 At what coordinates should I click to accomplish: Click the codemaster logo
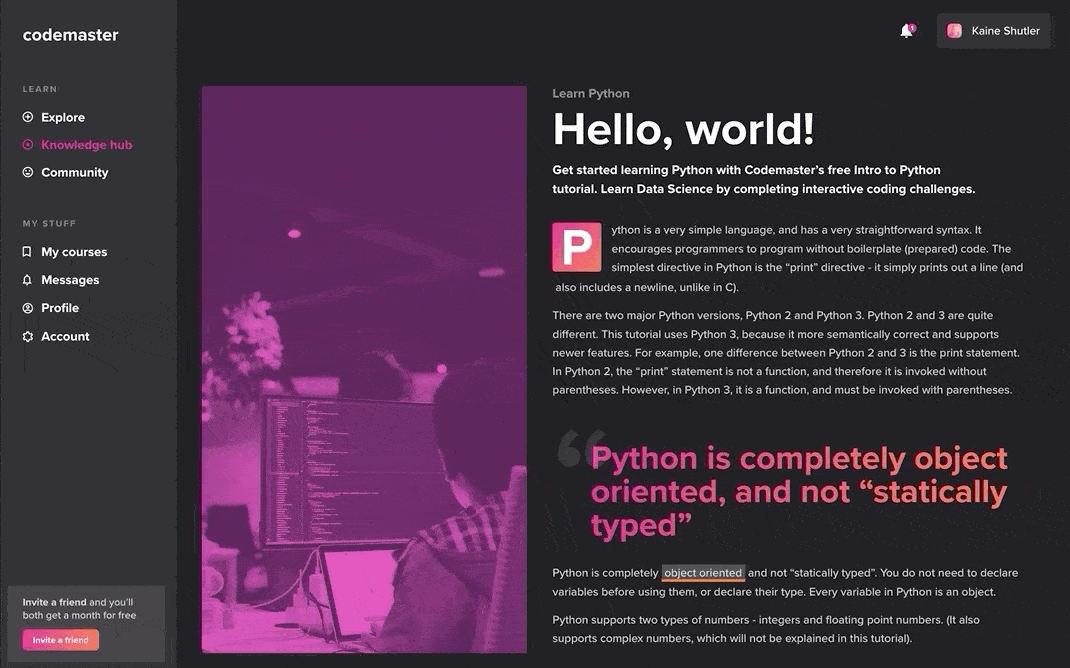pyautogui.click(x=70, y=35)
